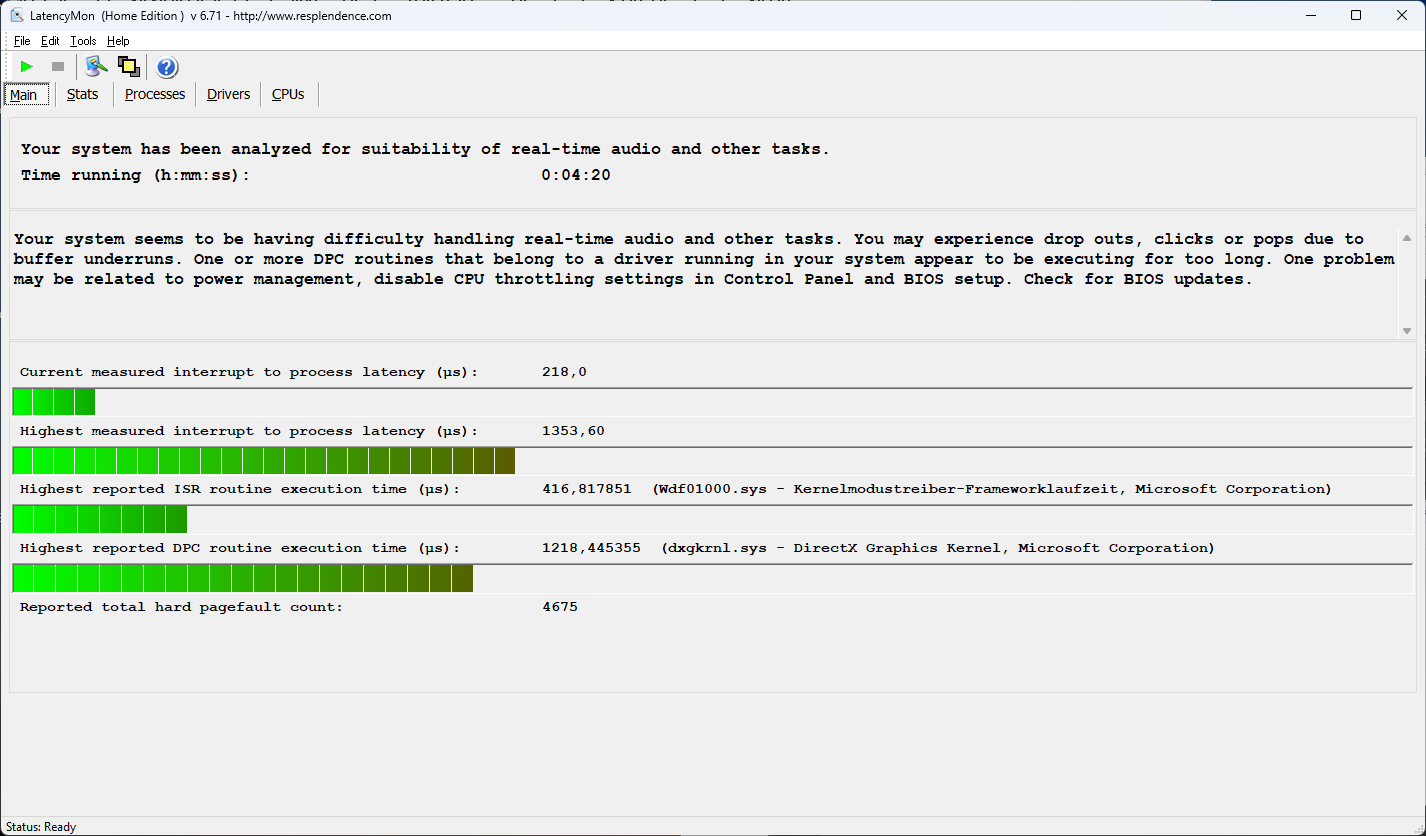Viewport: 1426px width, 836px height.
Task: Click the highest DPC execution time bar
Action: click(x=712, y=578)
